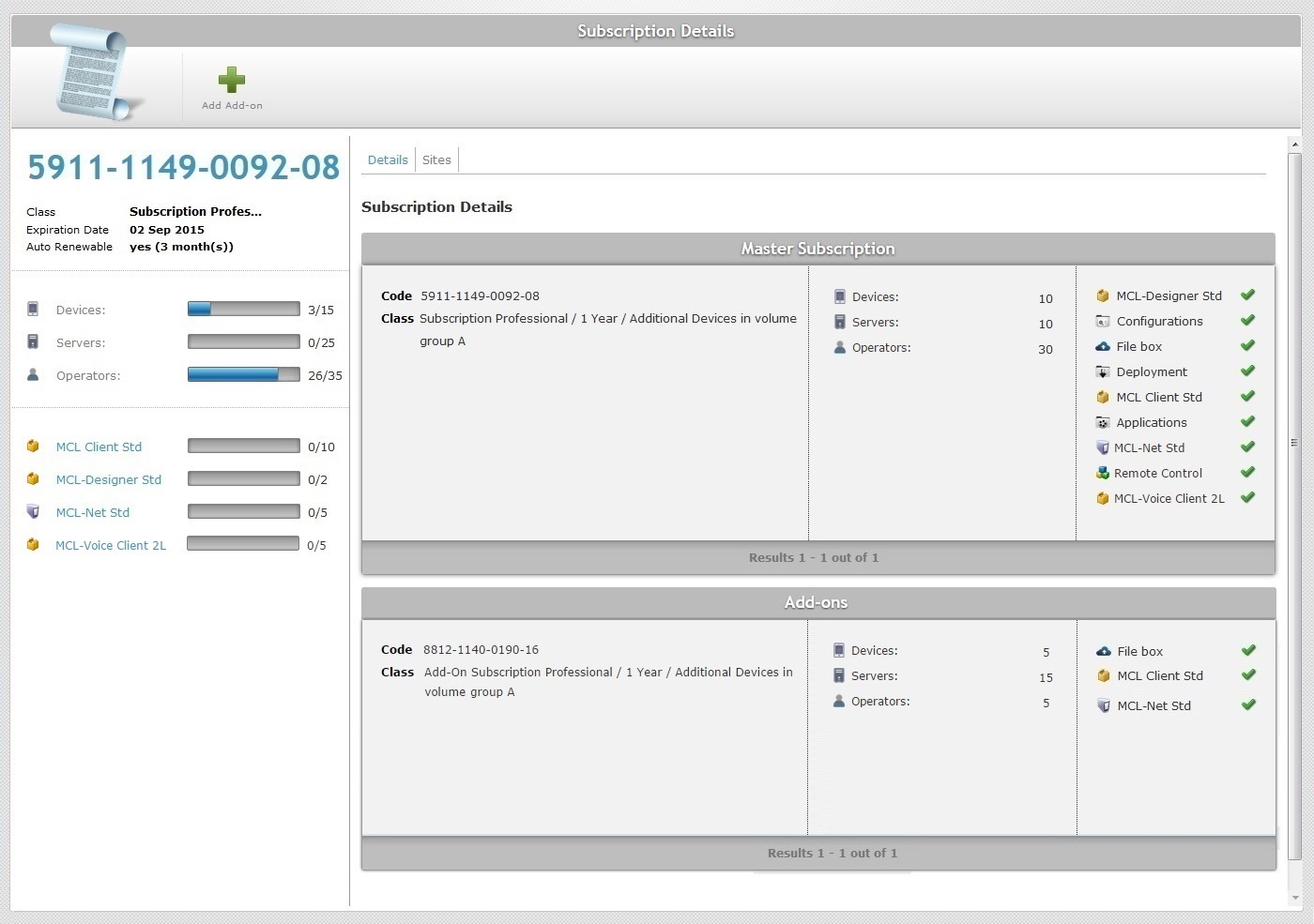Open the MCL-Voice Client 2L link

tap(111, 545)
